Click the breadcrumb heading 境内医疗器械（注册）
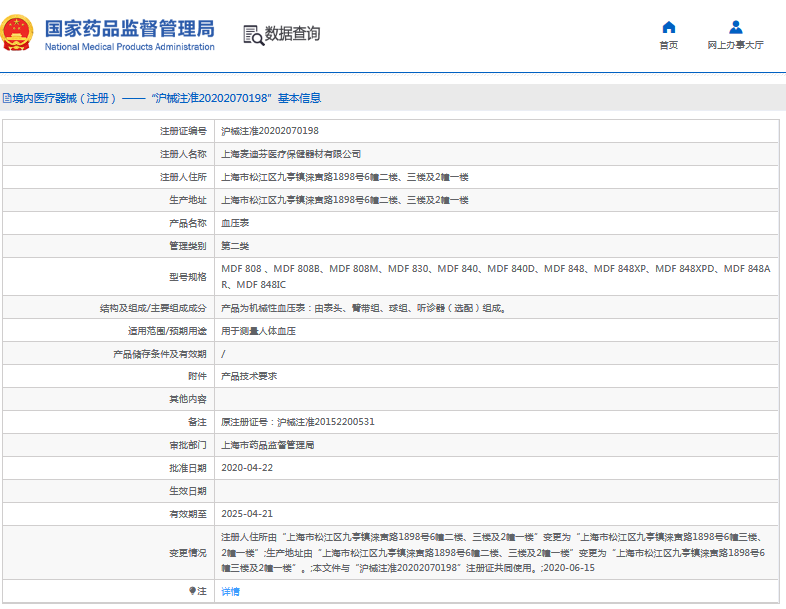This screenshot has width=786, height=609. (x=64, y=98)
